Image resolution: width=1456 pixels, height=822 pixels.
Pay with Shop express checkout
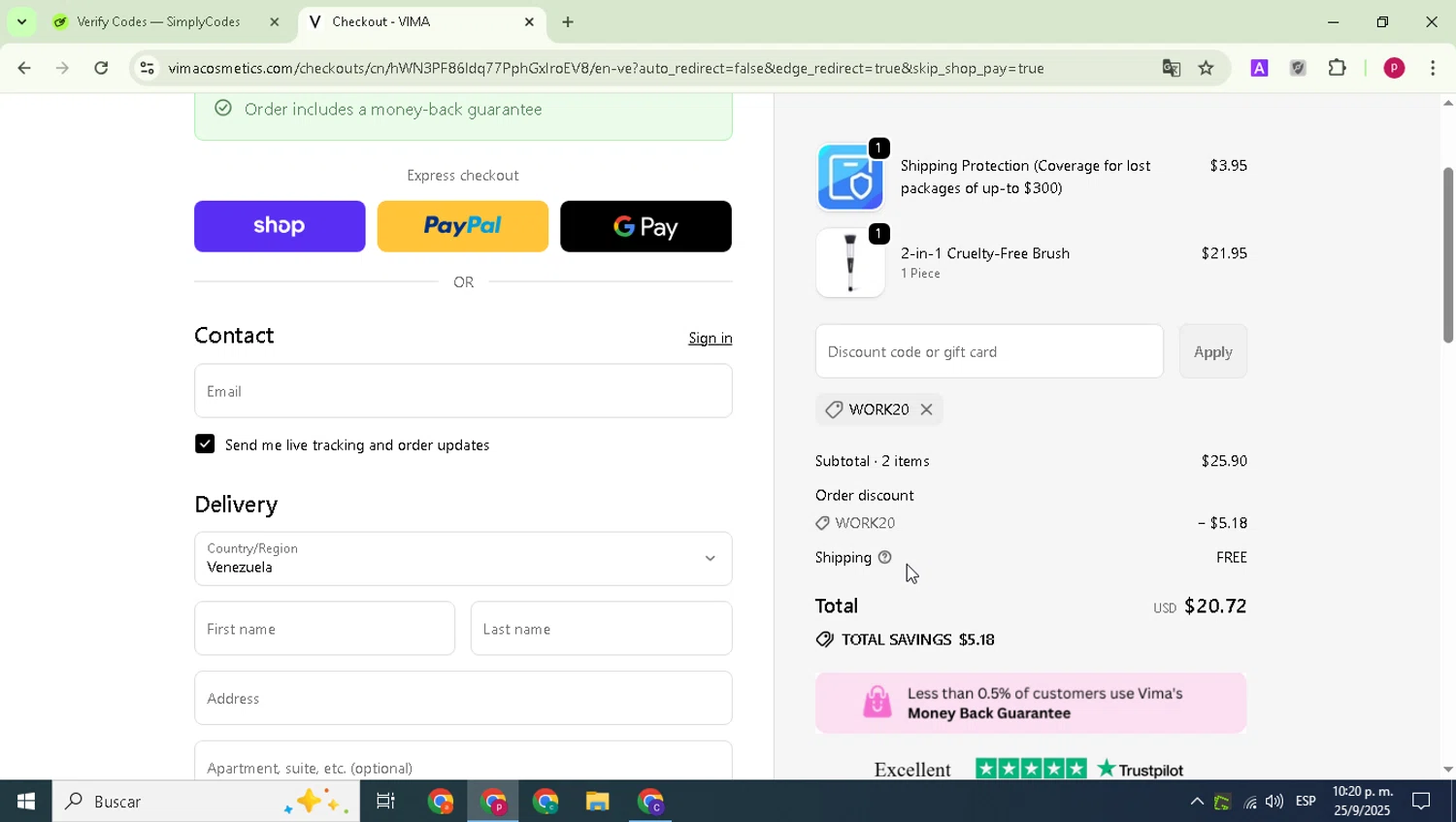pyautogui.click(x=280, y=226)
